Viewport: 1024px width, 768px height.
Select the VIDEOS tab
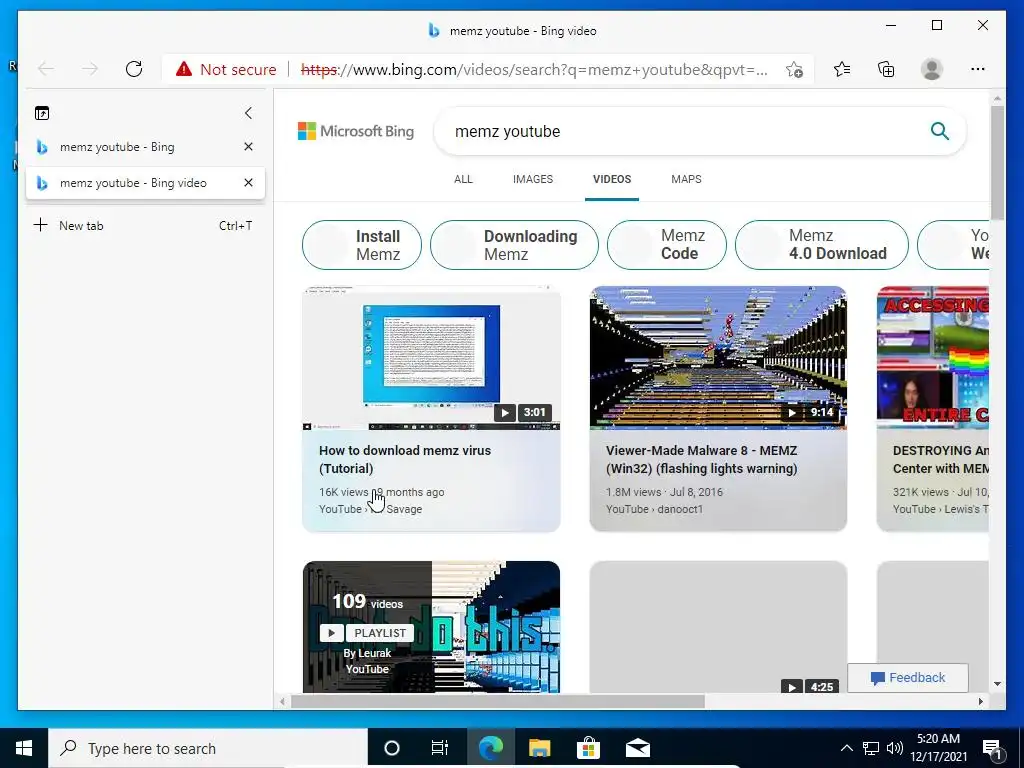click(612, 179)
